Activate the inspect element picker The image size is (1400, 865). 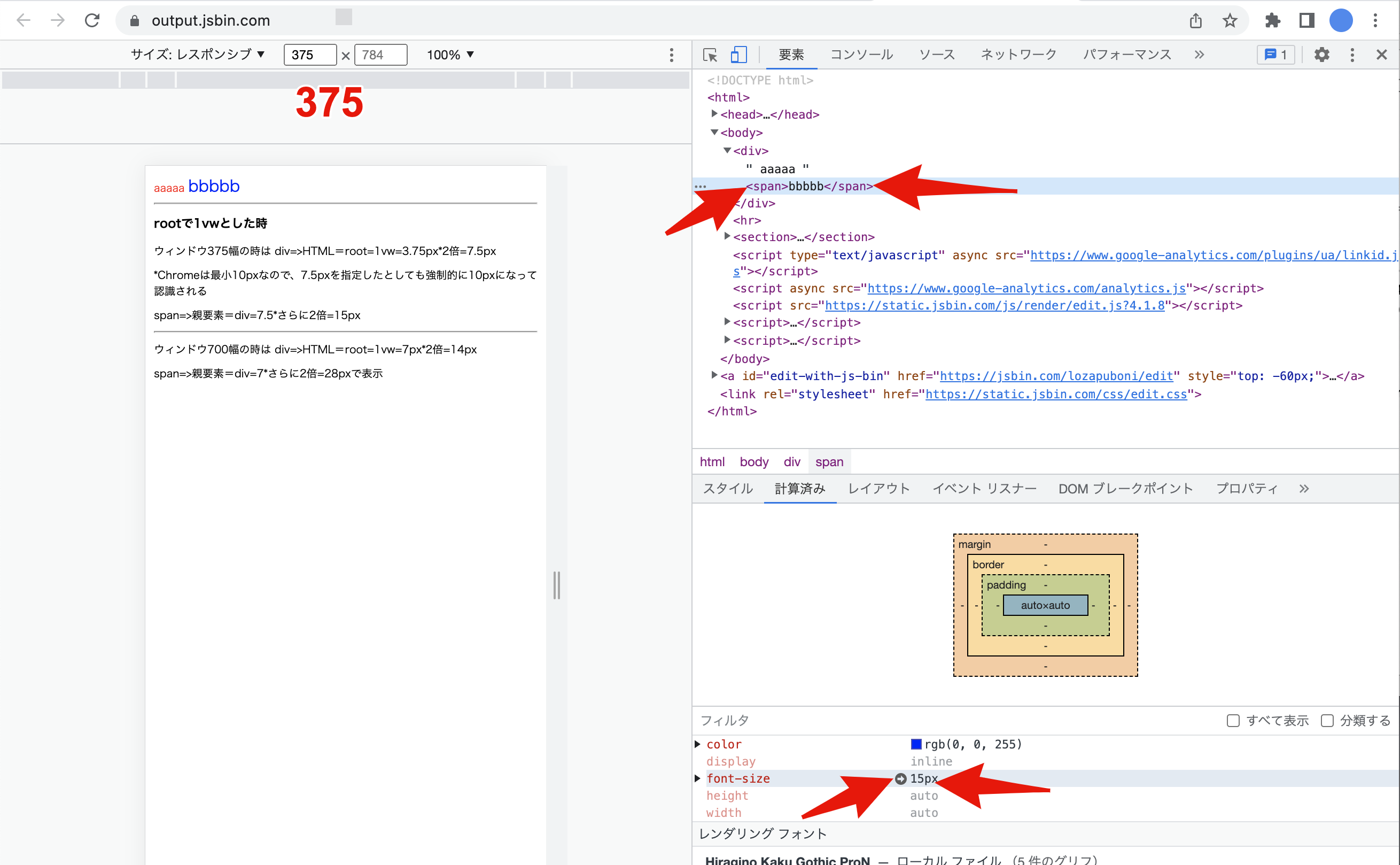[710, 55]
